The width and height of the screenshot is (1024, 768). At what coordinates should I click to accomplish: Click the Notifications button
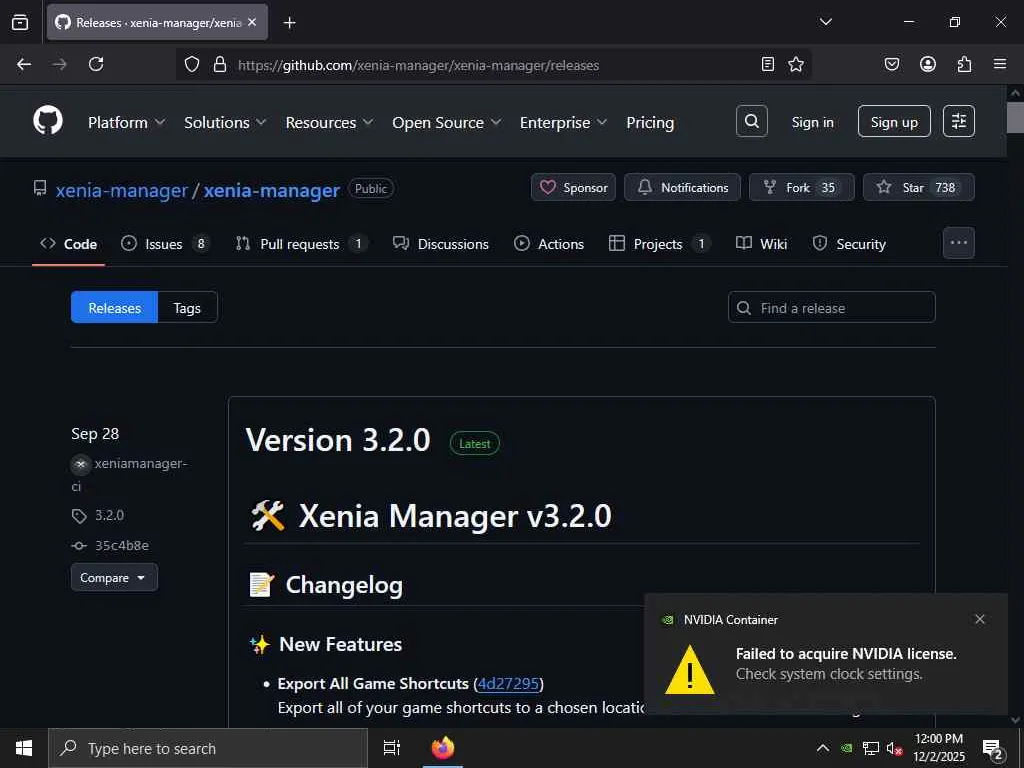pyautogui.click(x=682, y=187)
